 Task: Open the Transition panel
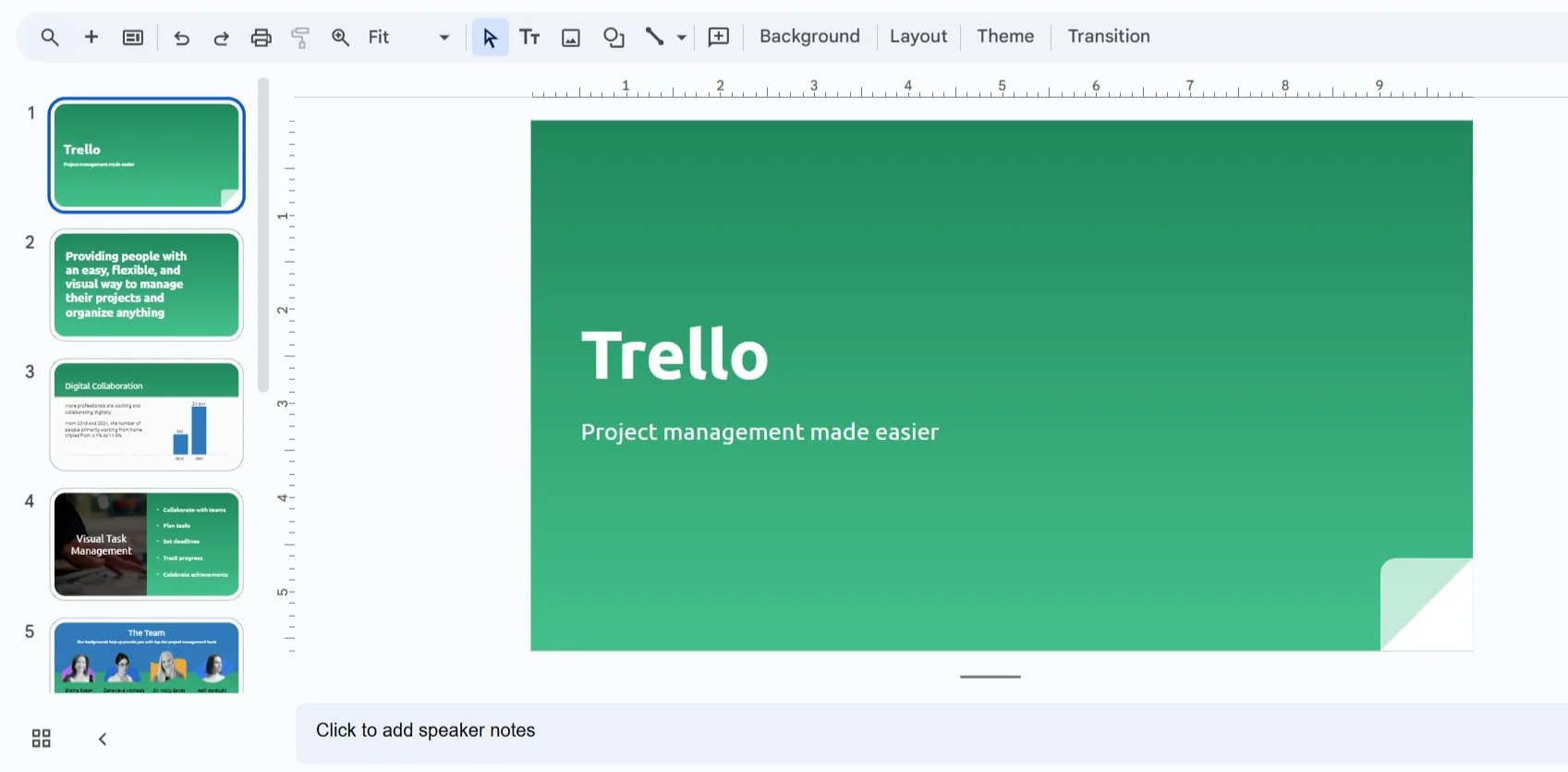point(1109,36)
